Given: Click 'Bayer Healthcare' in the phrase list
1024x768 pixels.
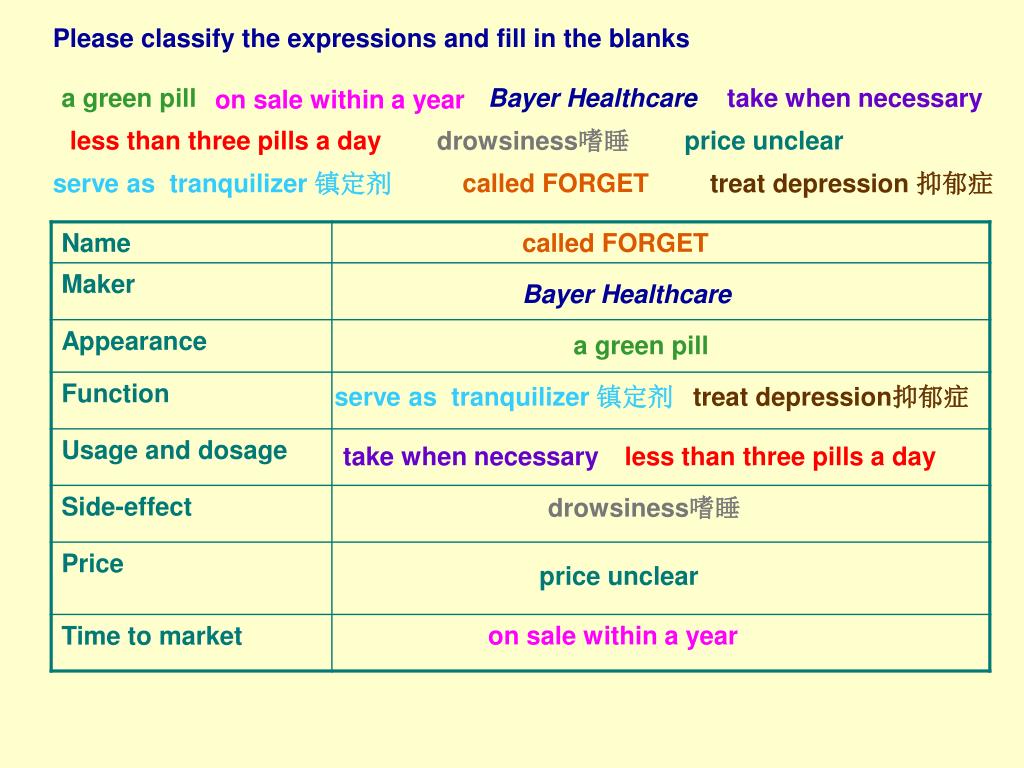Looking at the screenshot, I should [x=594, y=99].
